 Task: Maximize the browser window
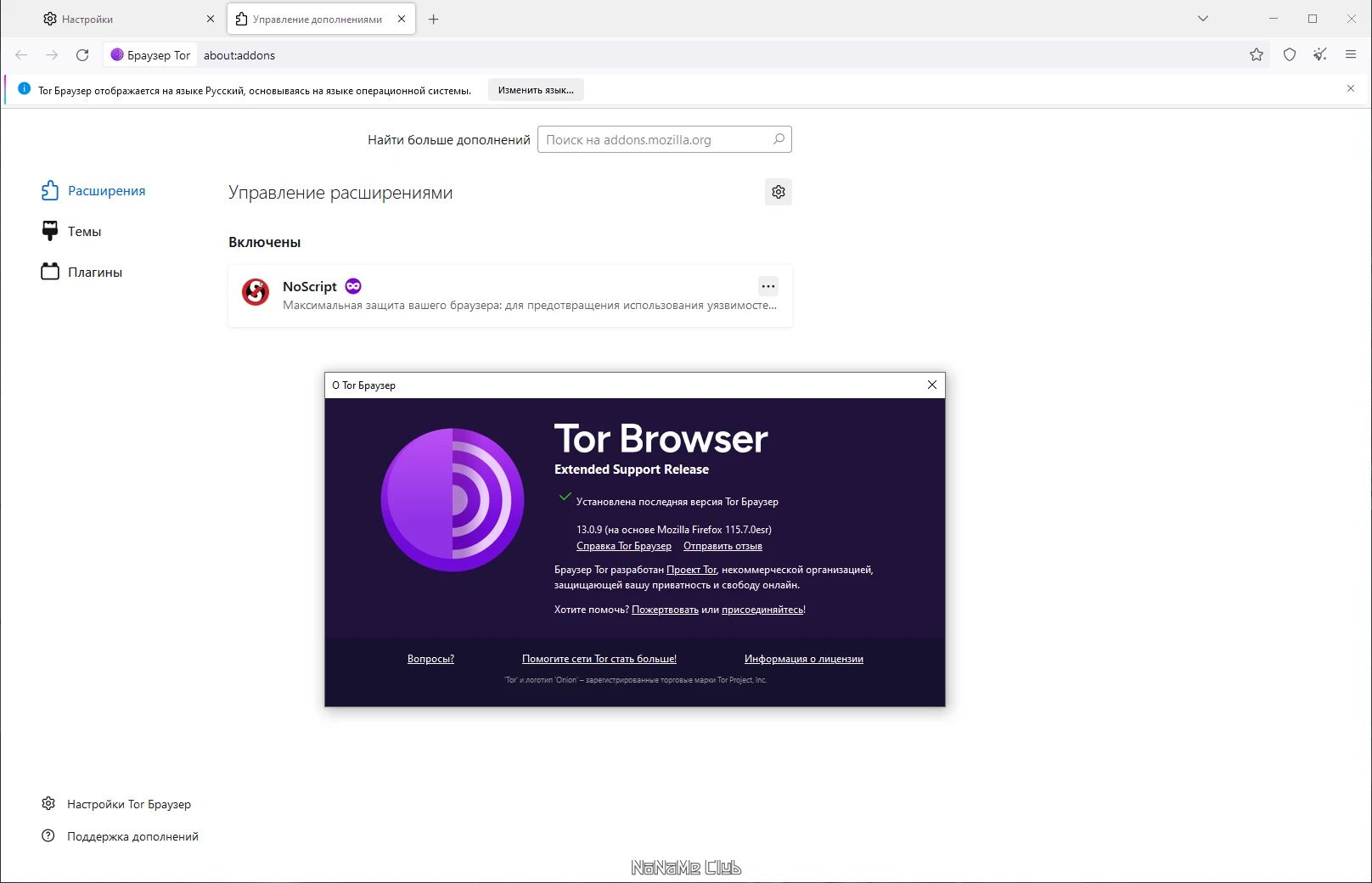click(1313, 19)
